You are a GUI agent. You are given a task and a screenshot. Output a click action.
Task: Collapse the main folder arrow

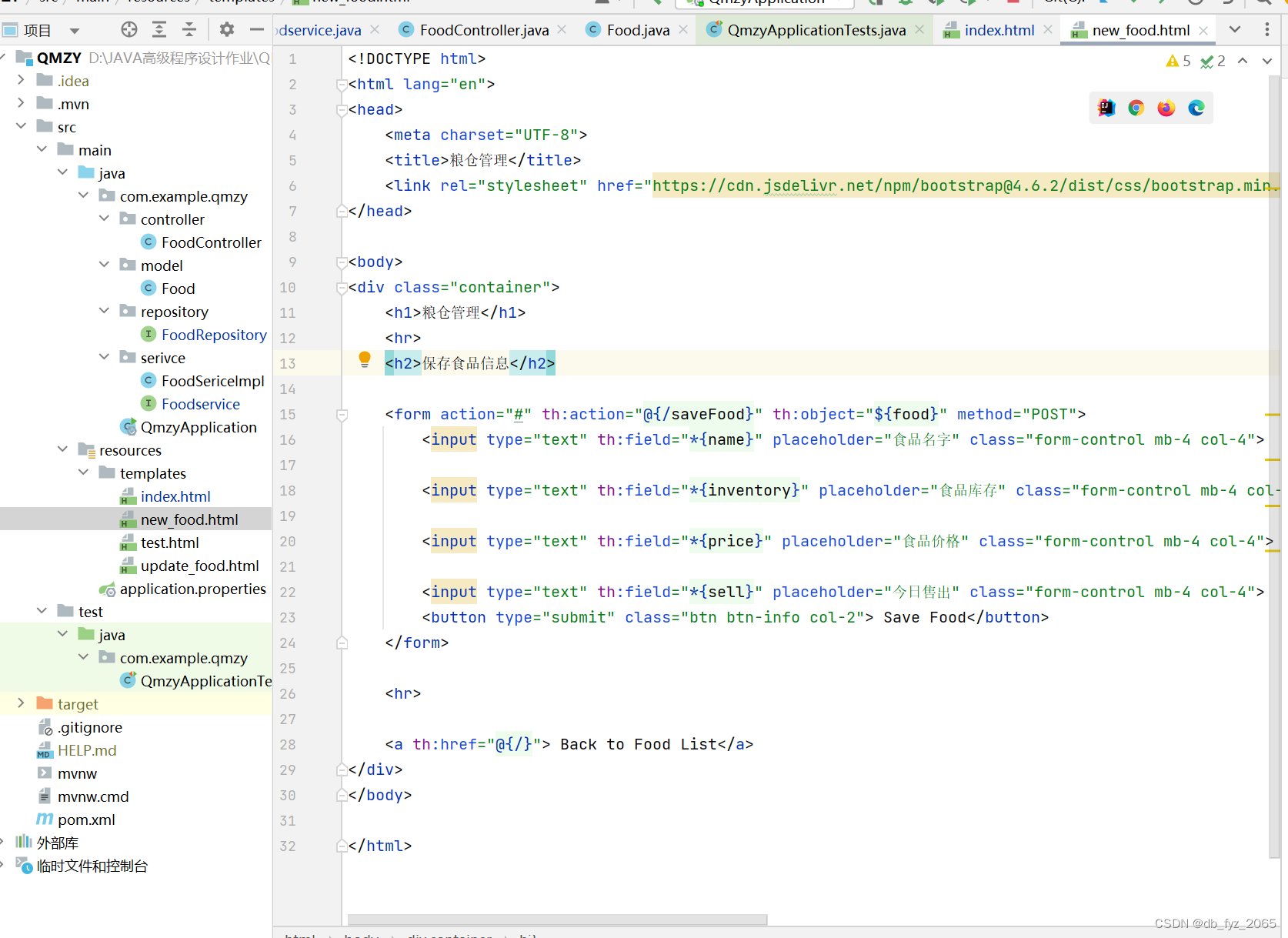(42, 149)
